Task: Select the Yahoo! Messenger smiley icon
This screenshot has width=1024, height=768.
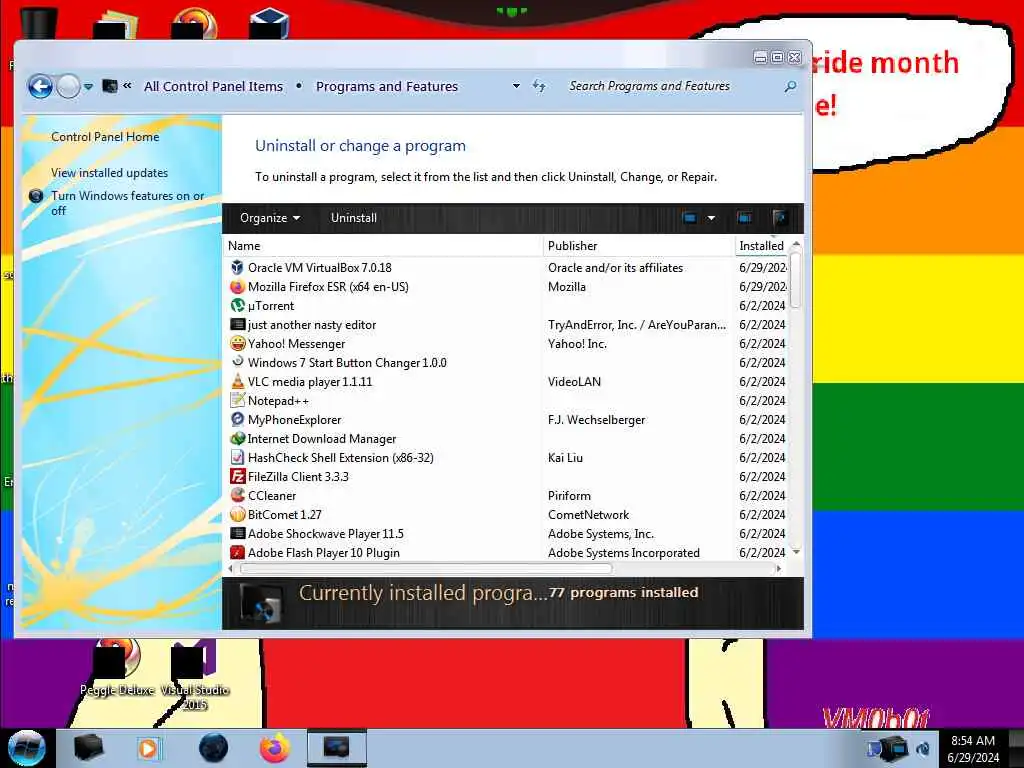Action: pos(237,343)
